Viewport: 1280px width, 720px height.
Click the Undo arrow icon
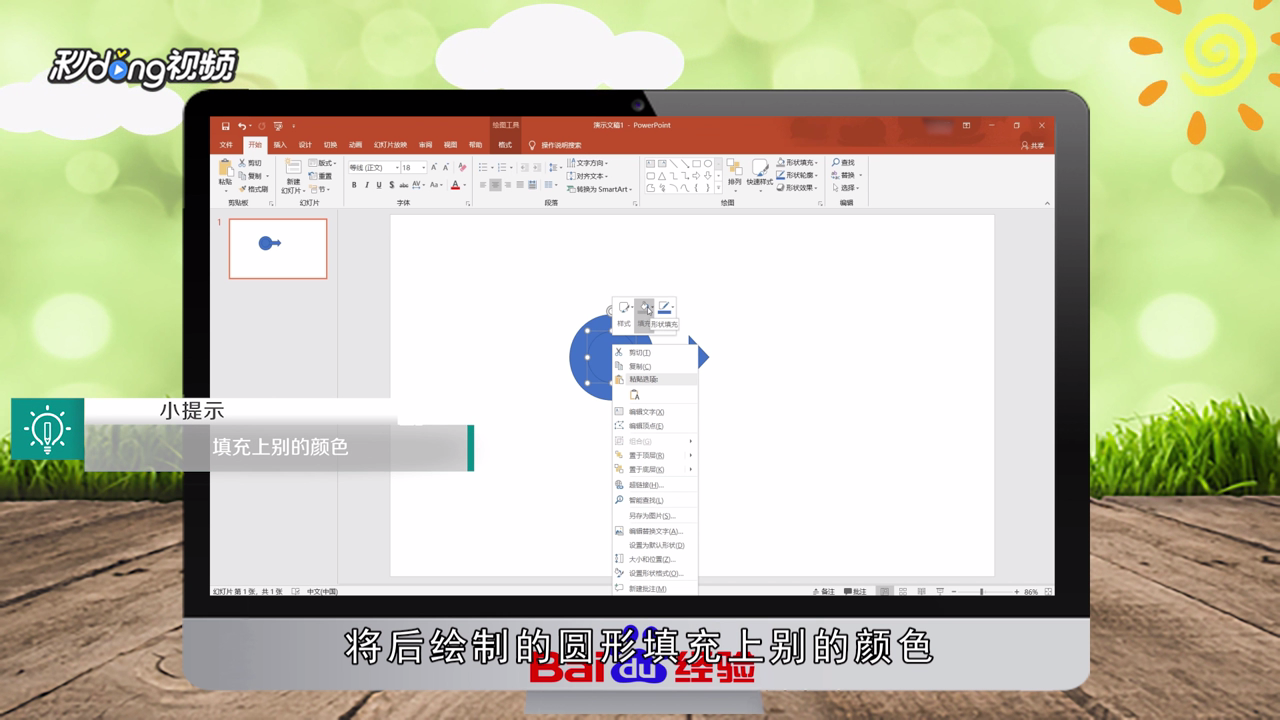242,126
